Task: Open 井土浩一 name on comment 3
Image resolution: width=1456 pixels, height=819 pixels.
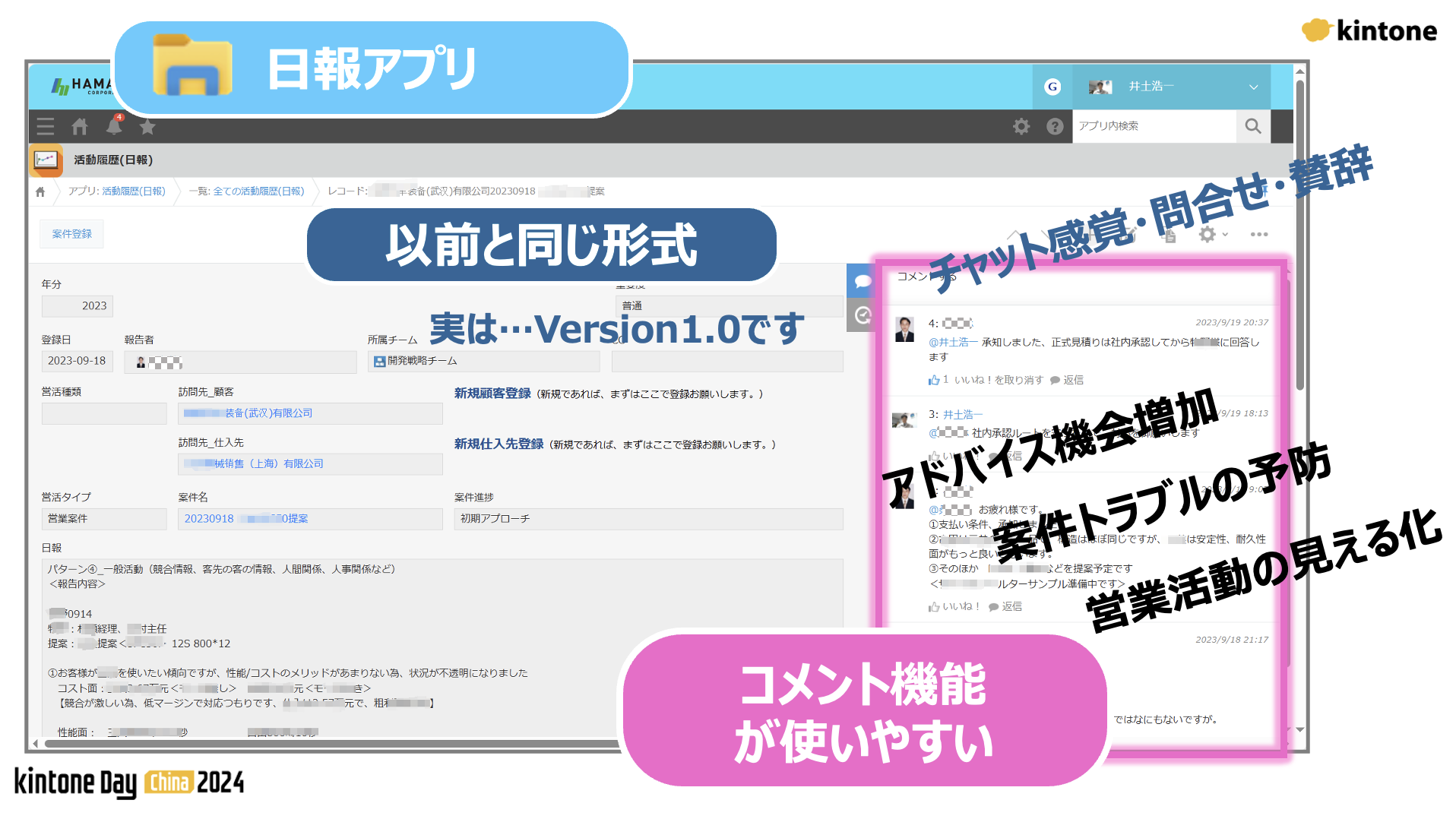Action: click(x=963, y=415)
